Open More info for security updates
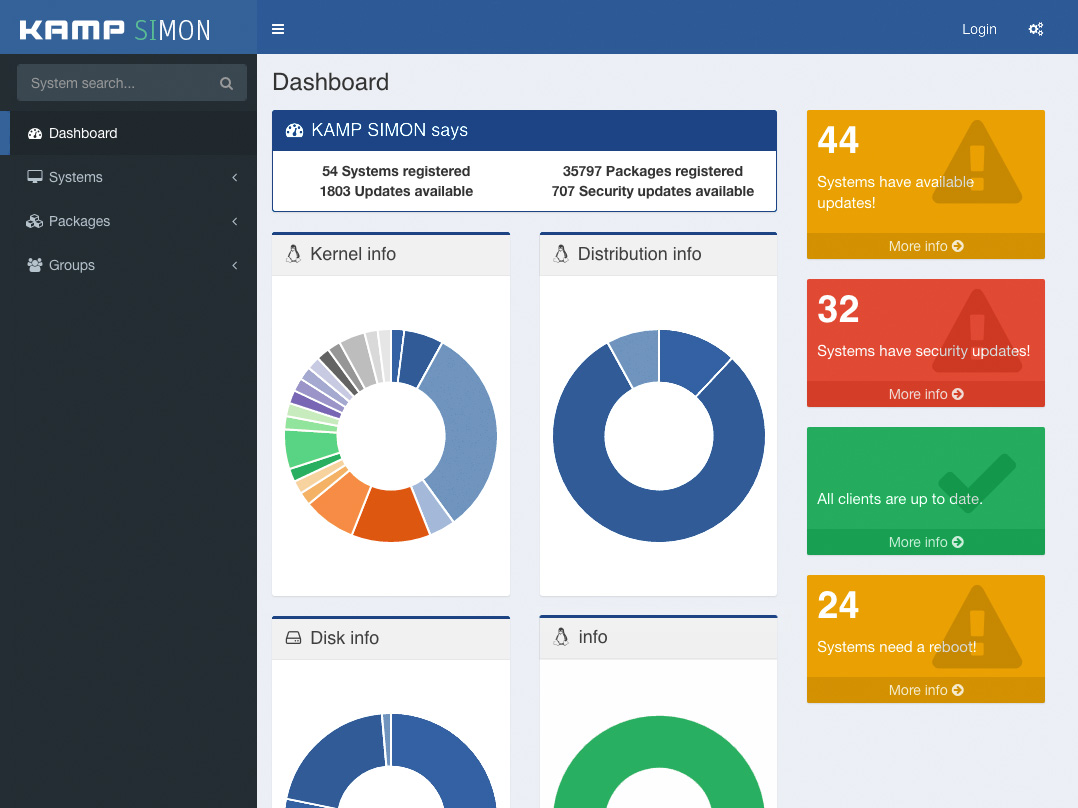This screenshot has width=1078, height=808. click(925, 394)
